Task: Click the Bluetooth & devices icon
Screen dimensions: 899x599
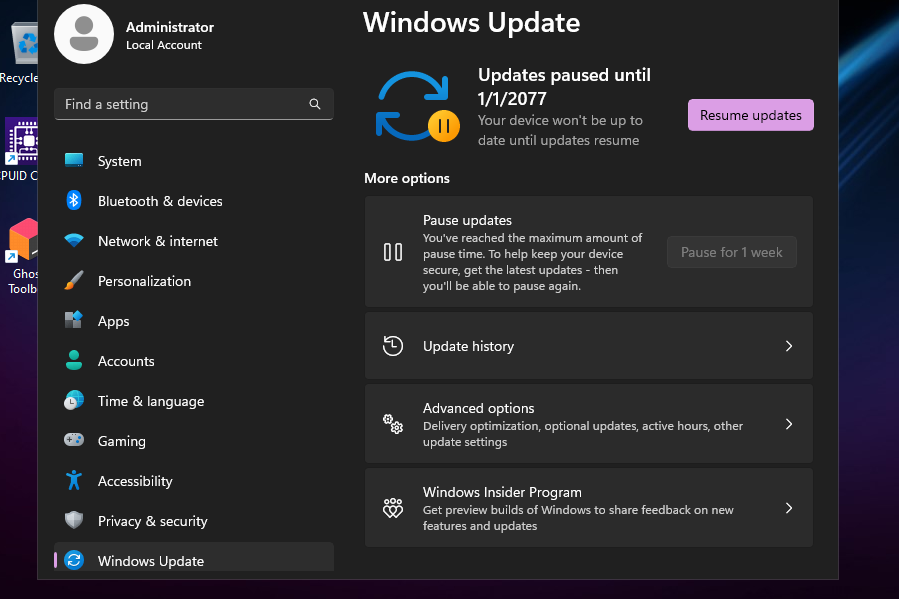Action: click(74, 201)
